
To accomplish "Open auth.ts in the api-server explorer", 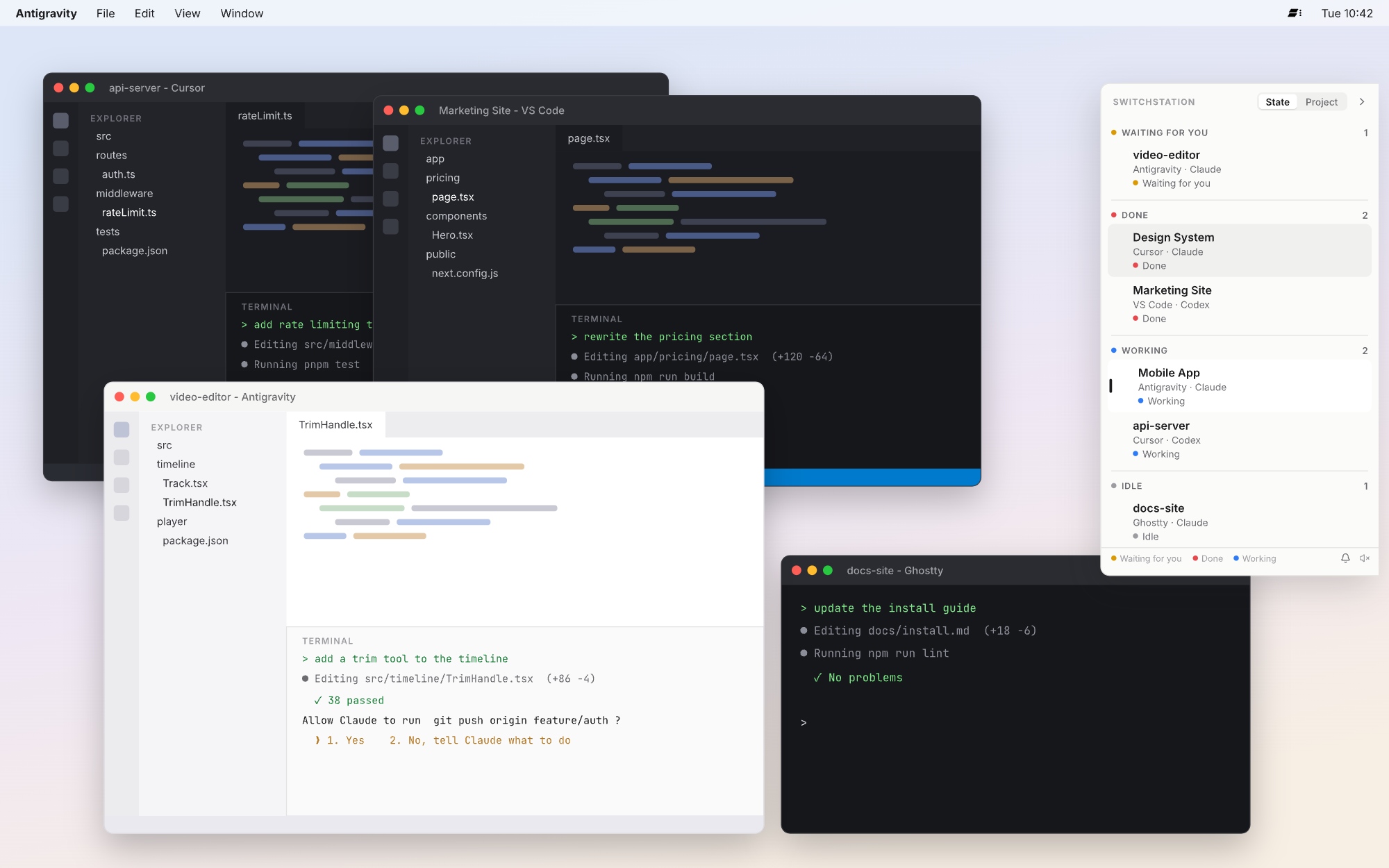I will coord(119,174).
